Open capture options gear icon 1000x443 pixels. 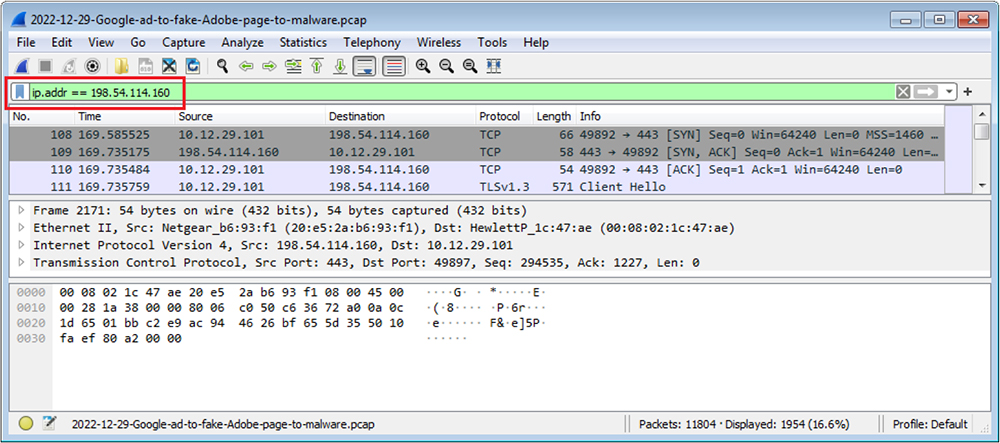[93, 66]
